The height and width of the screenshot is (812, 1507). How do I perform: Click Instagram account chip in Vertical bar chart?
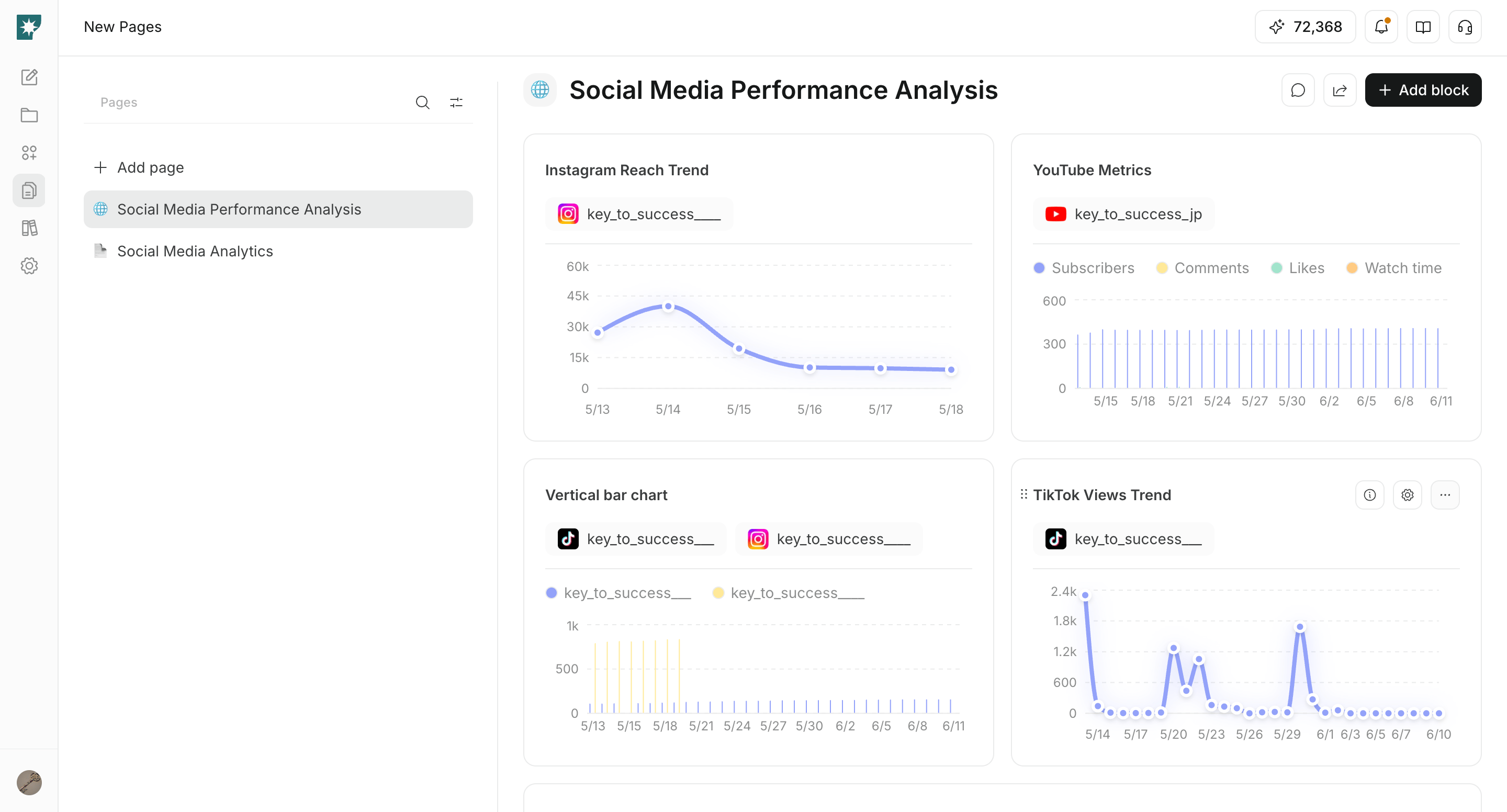(x=829, y=539)
